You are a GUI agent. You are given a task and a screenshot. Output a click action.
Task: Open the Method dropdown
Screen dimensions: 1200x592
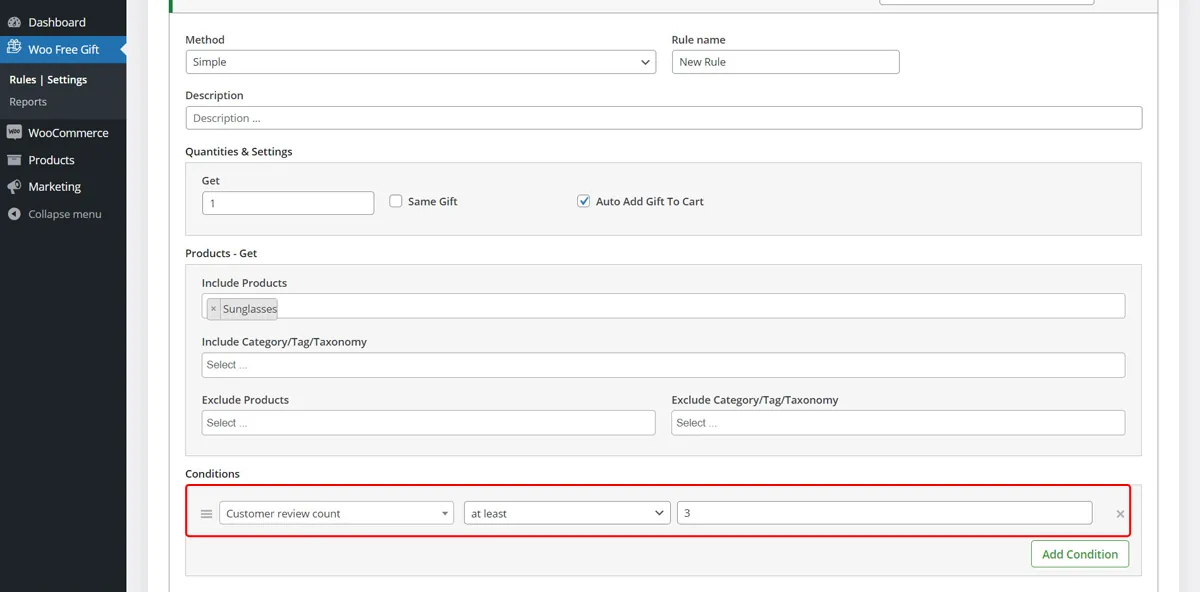tap(421, 62)
